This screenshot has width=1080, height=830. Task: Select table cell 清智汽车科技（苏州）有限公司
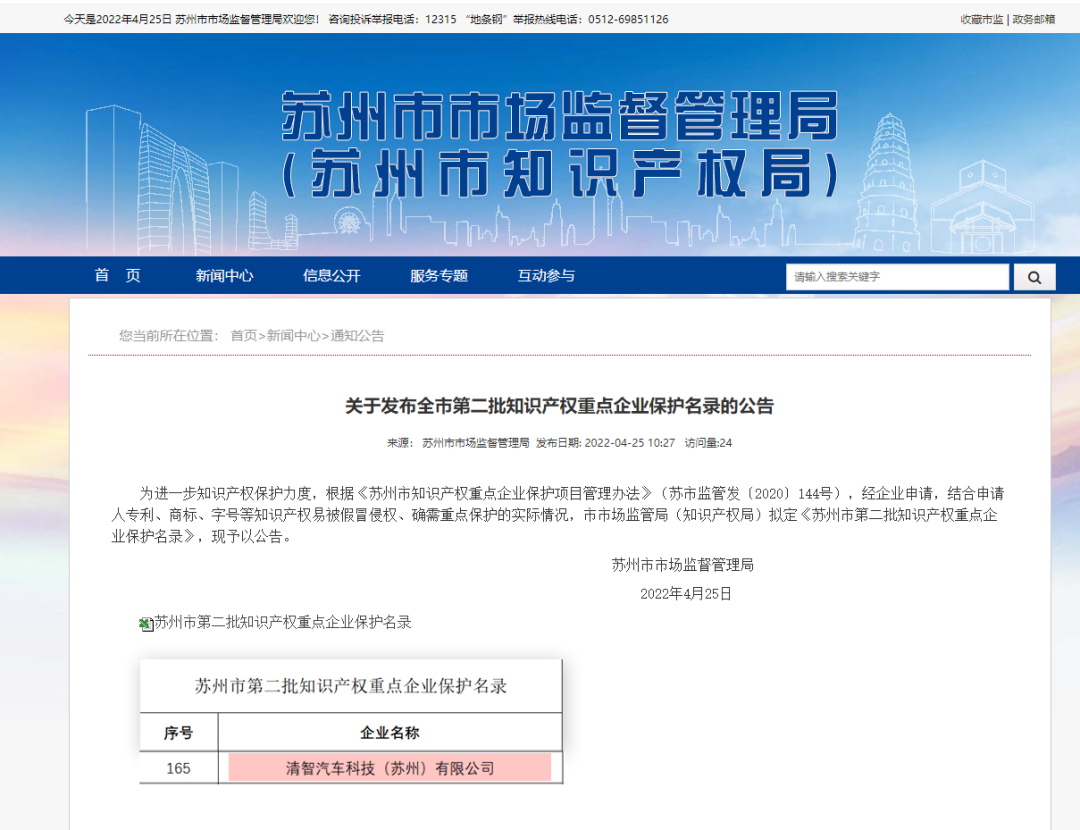pyautogui.click(x=390, y=768)
